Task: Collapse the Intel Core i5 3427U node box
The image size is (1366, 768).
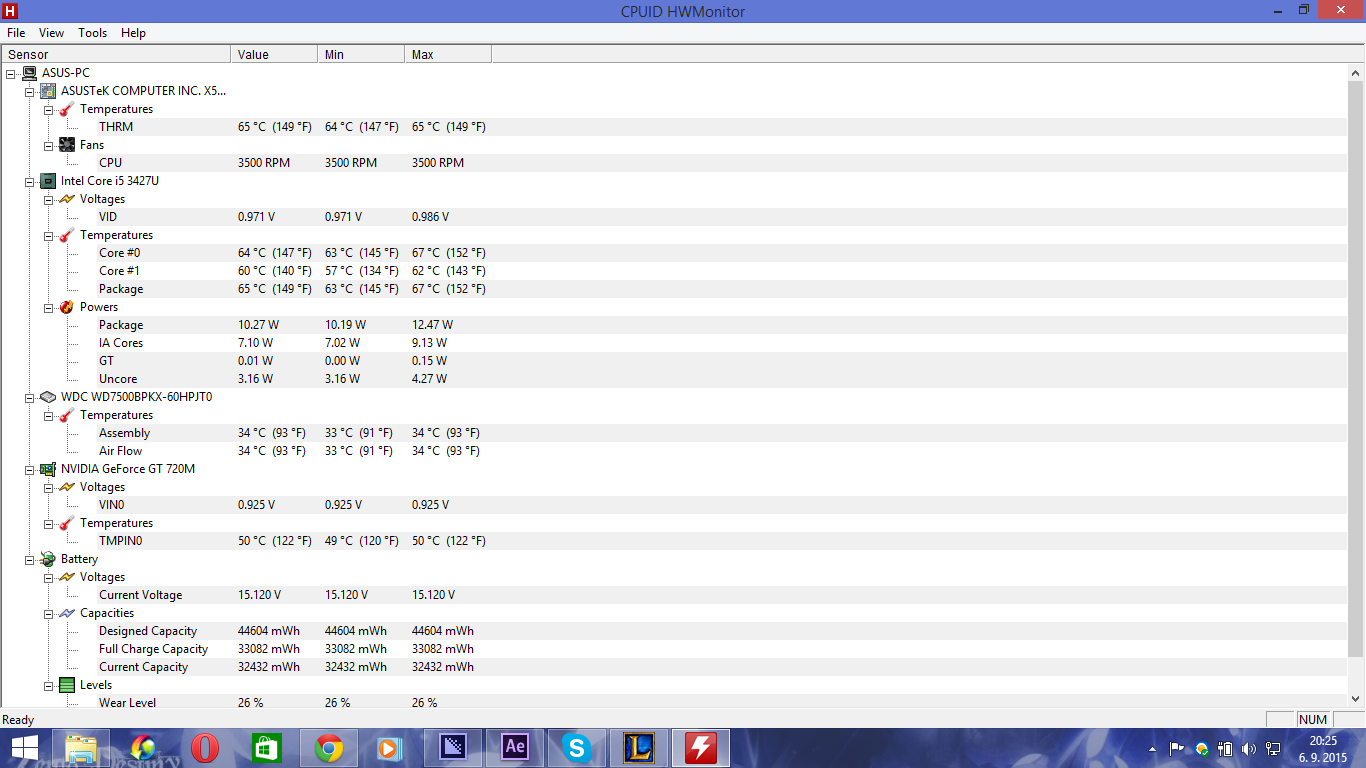Action: (29, 181)
